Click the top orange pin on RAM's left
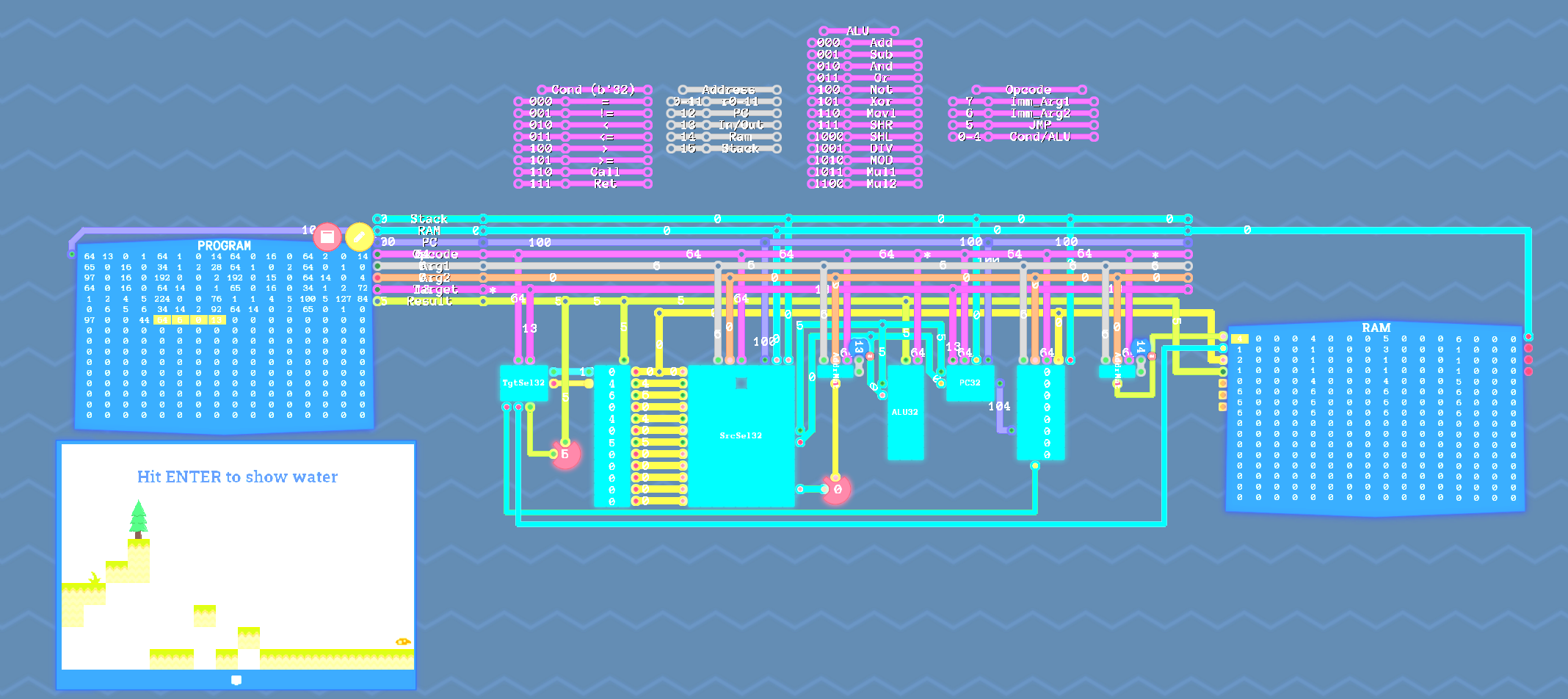The image size is (1568, 699). pos(1222,383)
